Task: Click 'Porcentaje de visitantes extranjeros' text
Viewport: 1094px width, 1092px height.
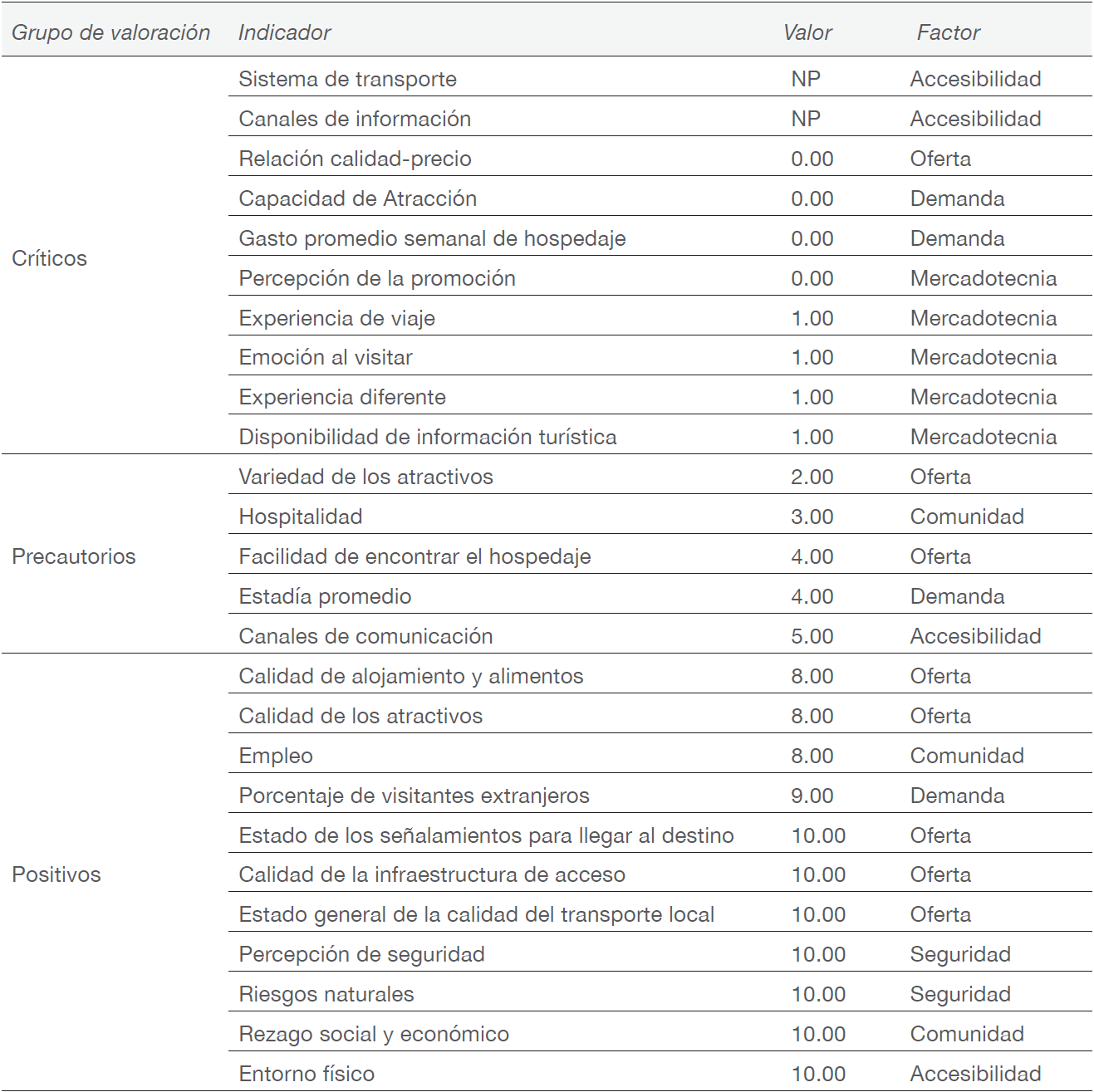Action: [x=414, y=796]
